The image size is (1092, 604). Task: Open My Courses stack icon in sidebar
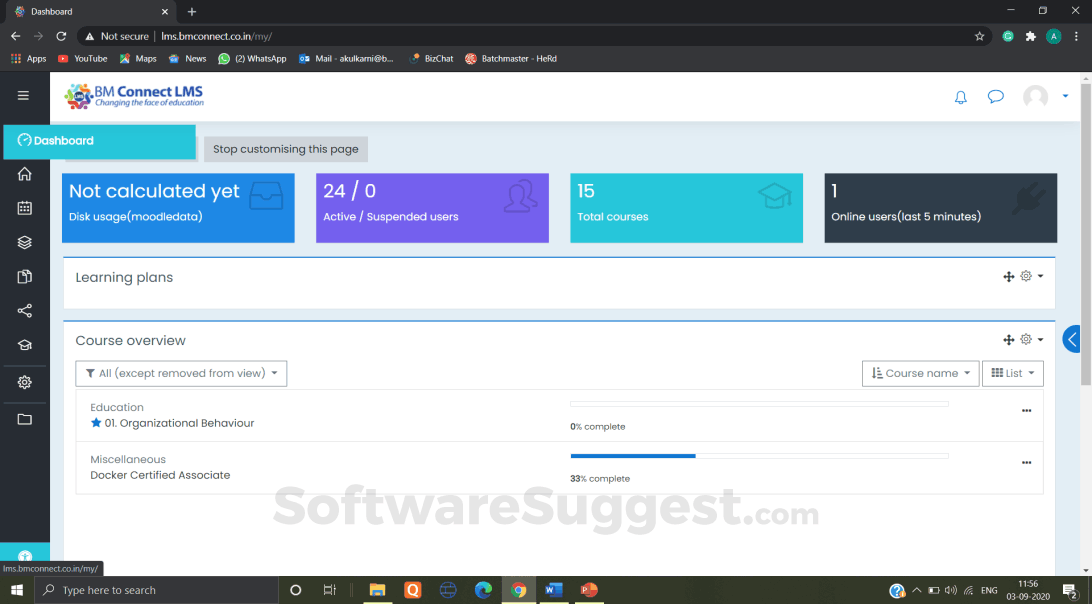point(24,241)
